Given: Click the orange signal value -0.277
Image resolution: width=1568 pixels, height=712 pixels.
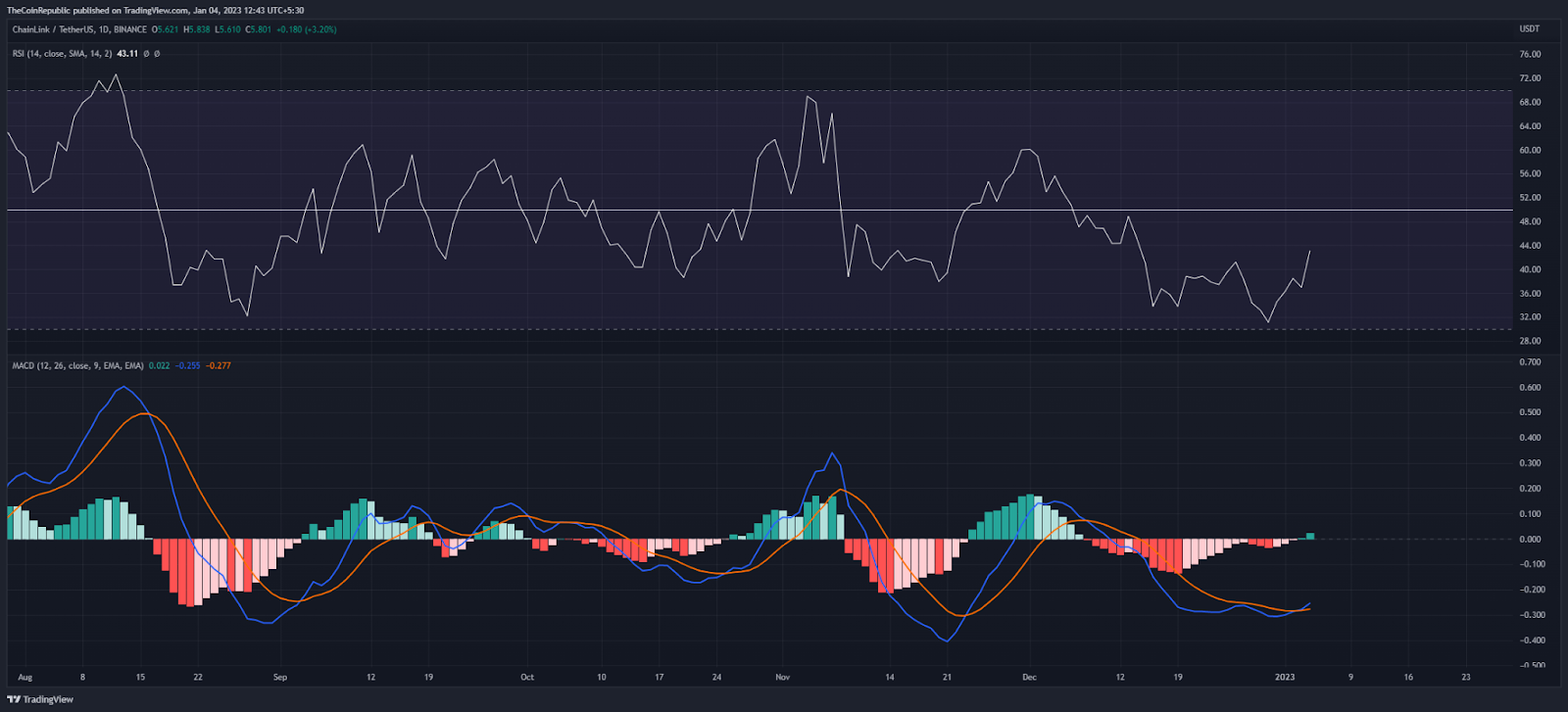Looking at the screenshot, I should 219,365.
